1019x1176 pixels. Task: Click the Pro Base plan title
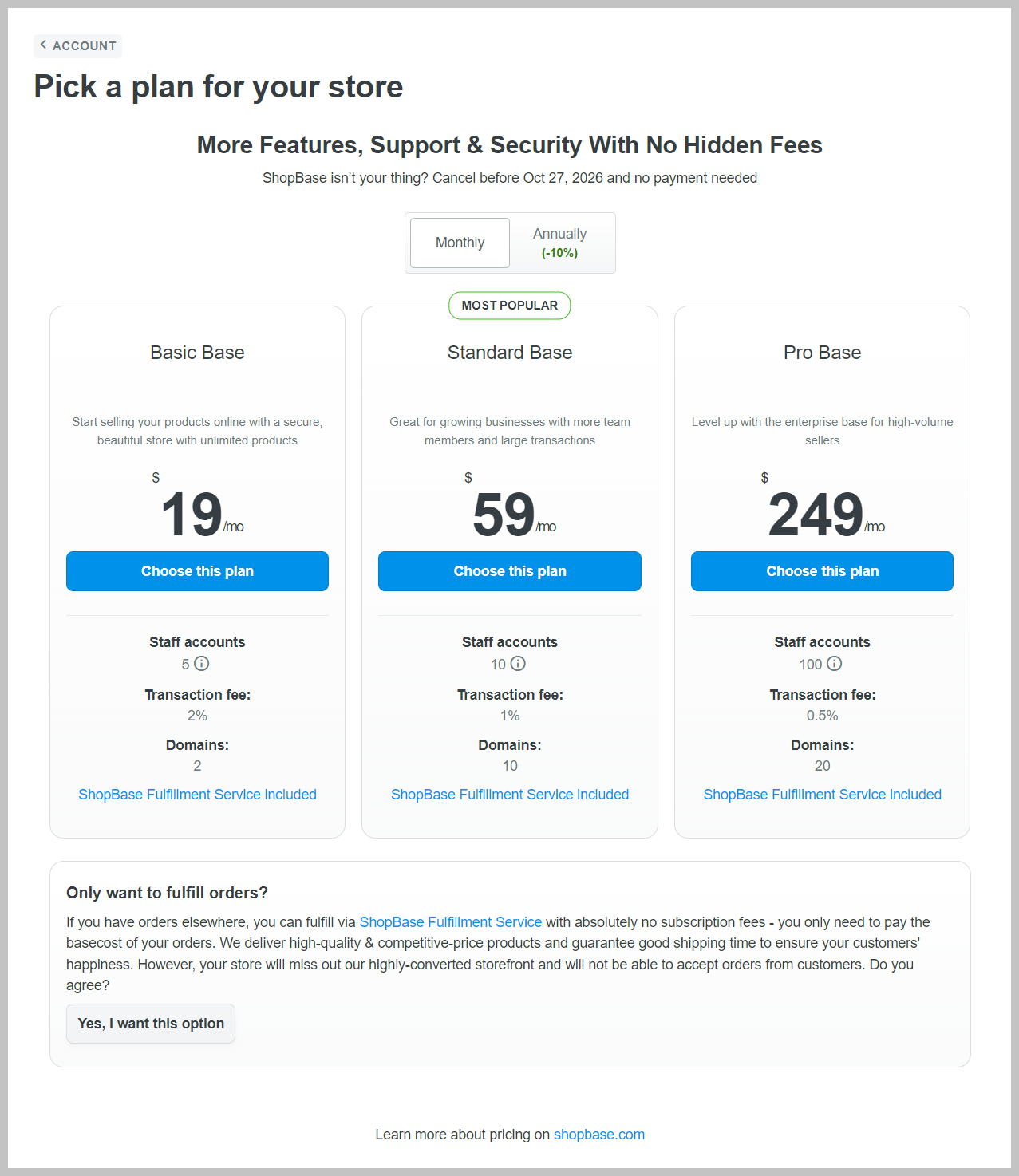coord(822,353)
